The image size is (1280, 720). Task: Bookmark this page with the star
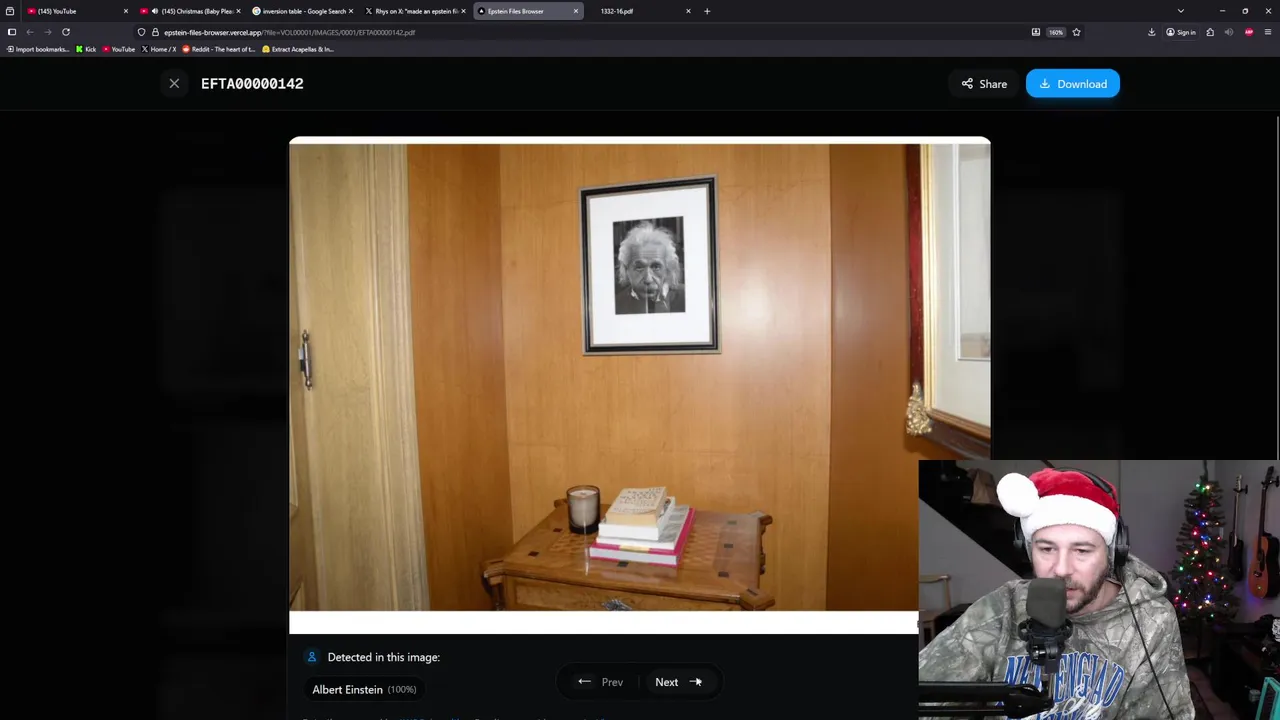coord(1076,32)
